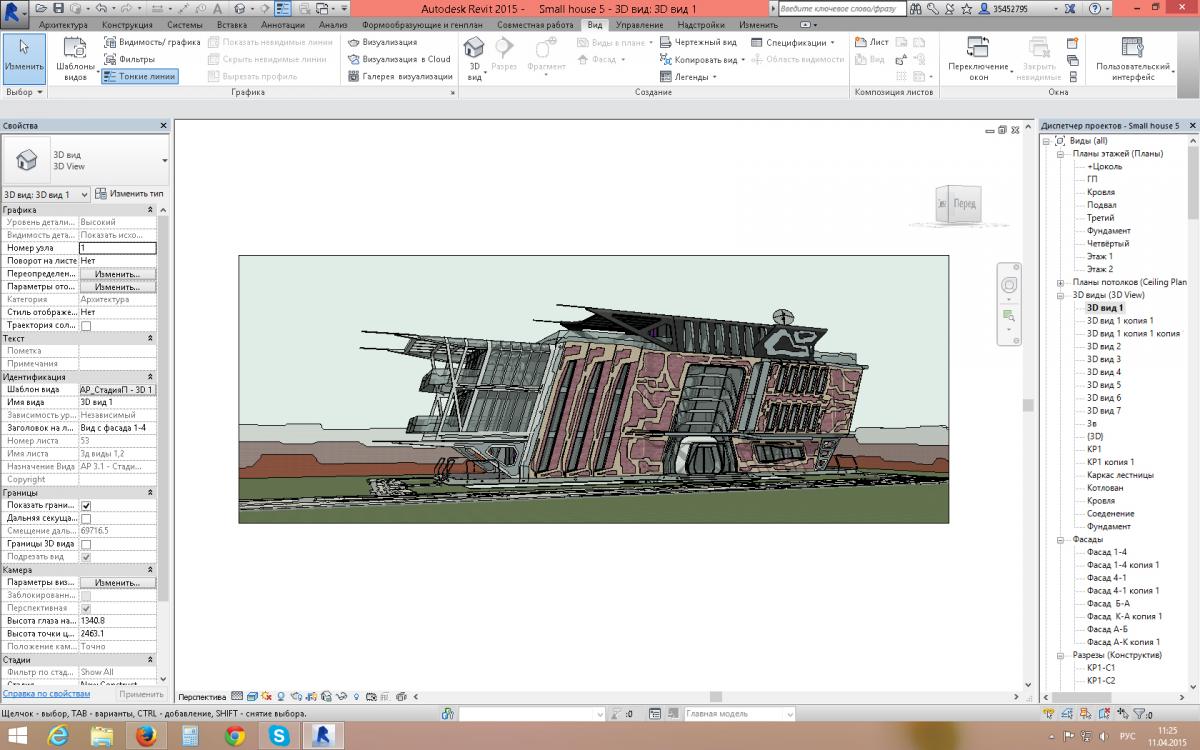Select the Изменить arrow tool
Image resolution: width=1200 pixels, height=750 pixels.
pos(24,57)
